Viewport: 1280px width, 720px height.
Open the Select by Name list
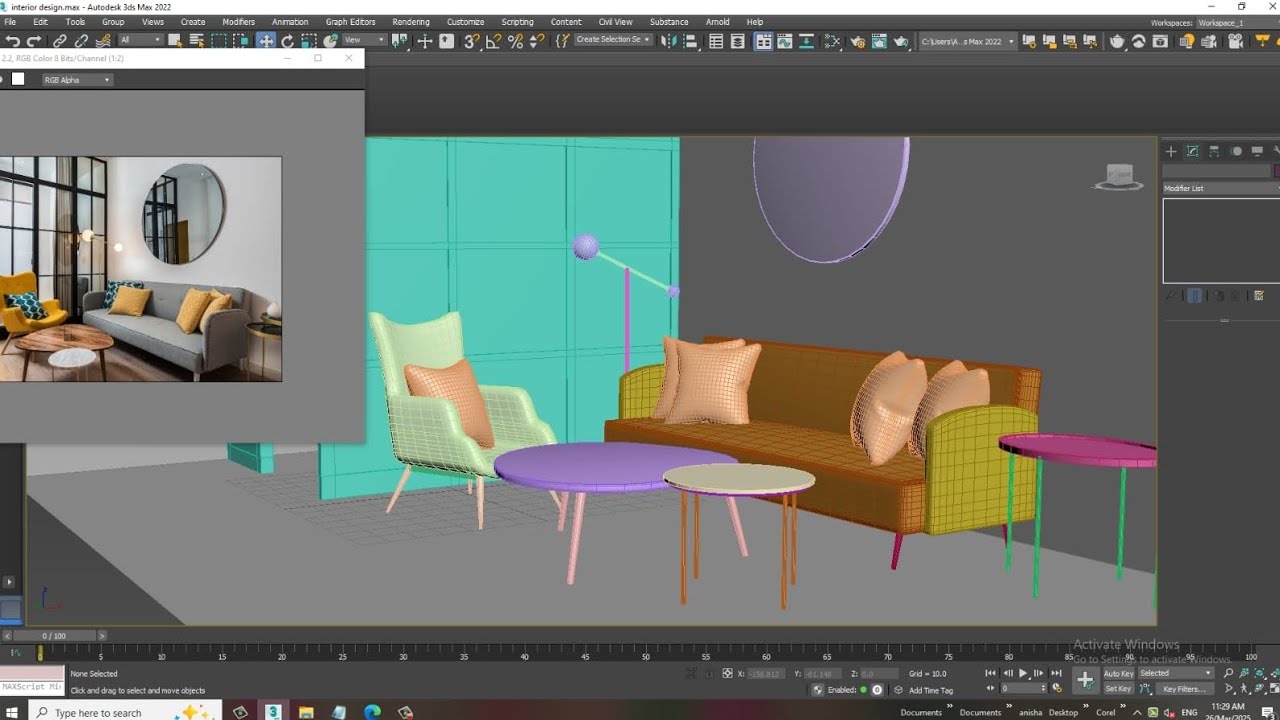click(x=197, y=41)
